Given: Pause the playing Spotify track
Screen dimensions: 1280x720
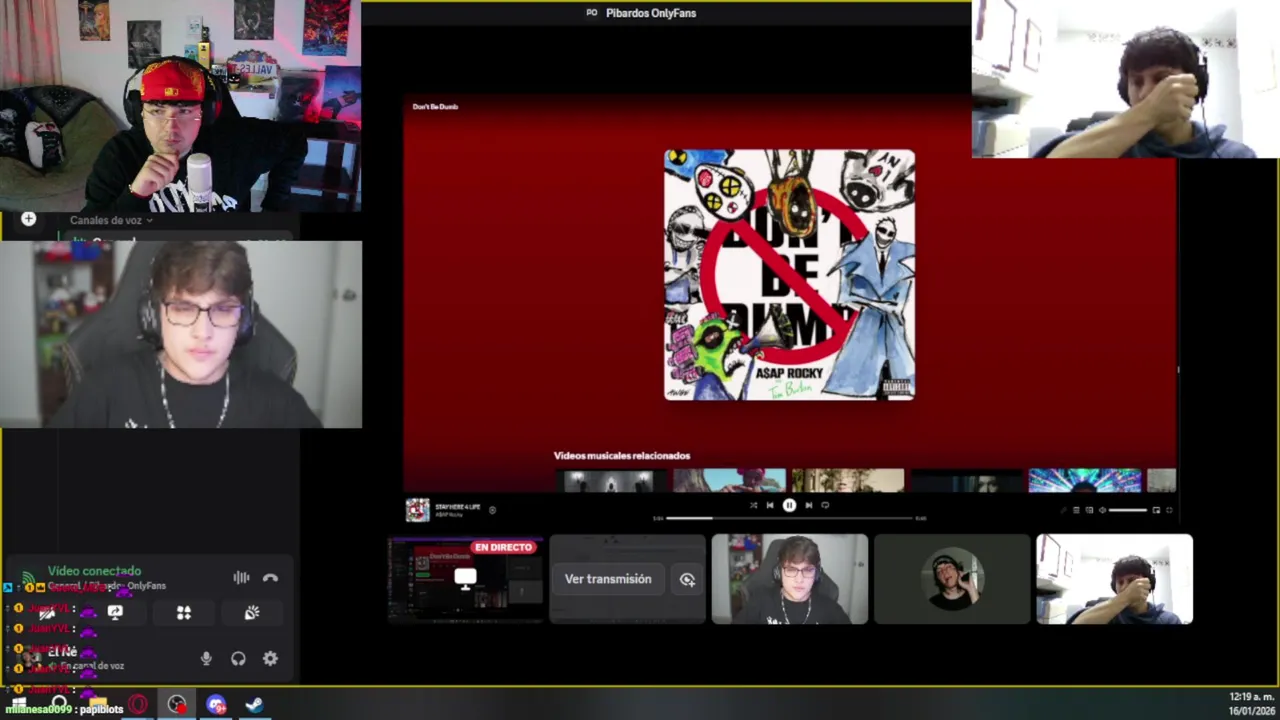Looking at the screenshot, I should pos(789,505).
